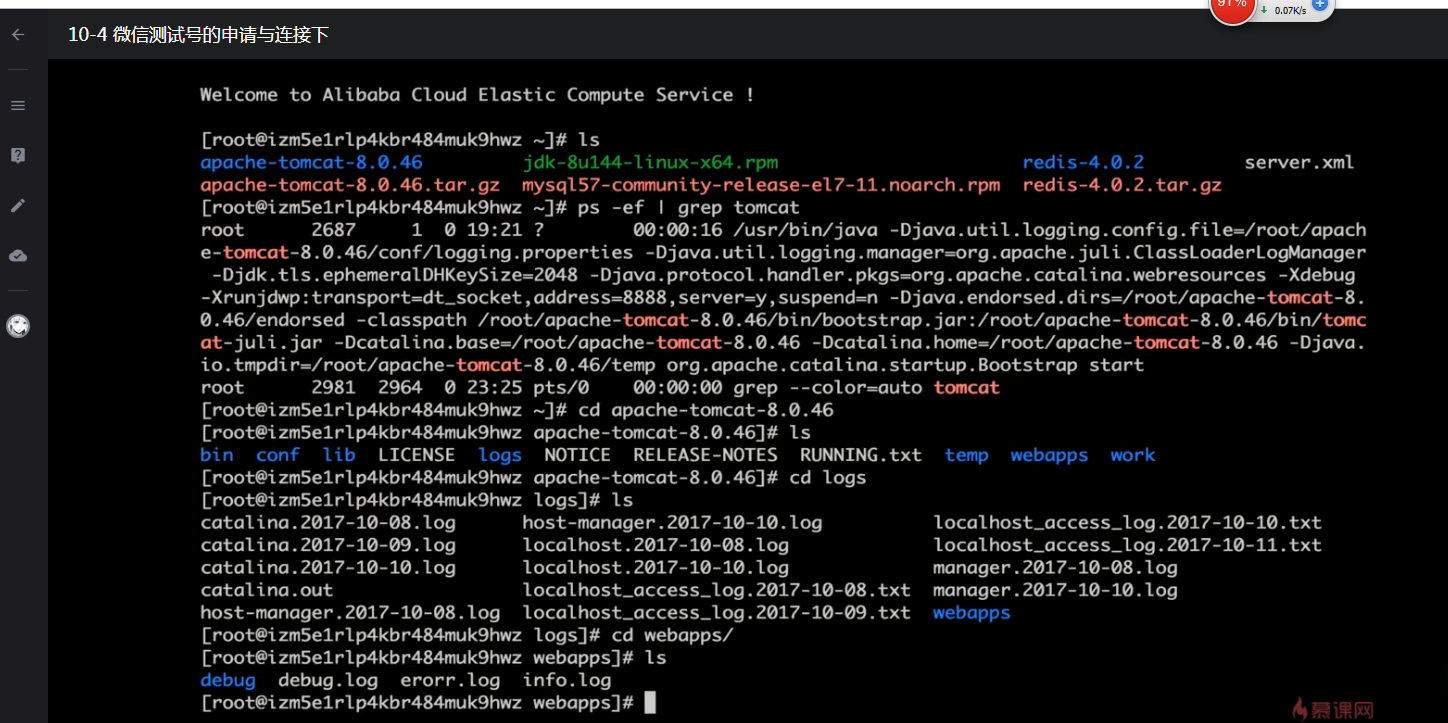The width and height of the screenshot is (1448, 723).
Task: Click the blue redis-4.0.2 directory name
Action: click(1083, 162)
